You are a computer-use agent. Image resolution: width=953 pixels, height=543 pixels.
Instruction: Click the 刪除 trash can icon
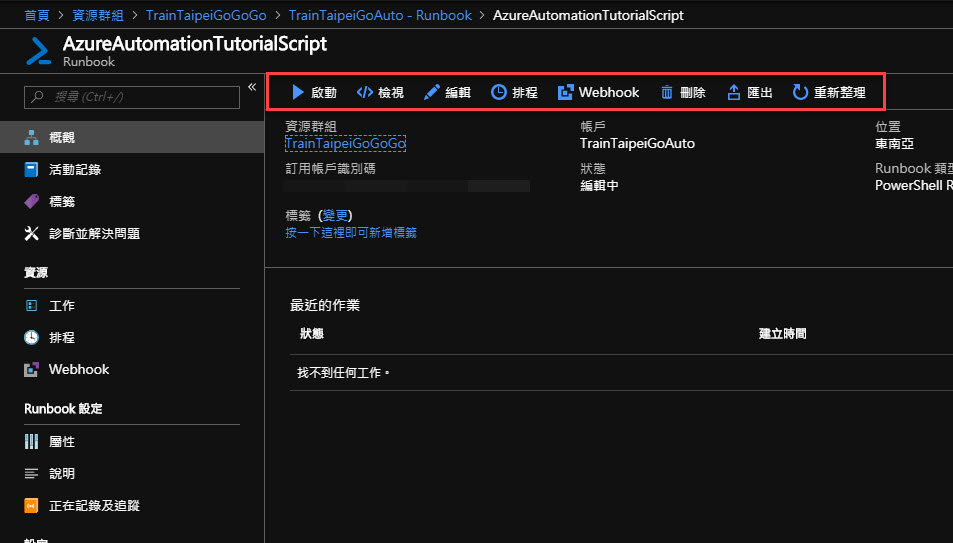tap(667, 92)
